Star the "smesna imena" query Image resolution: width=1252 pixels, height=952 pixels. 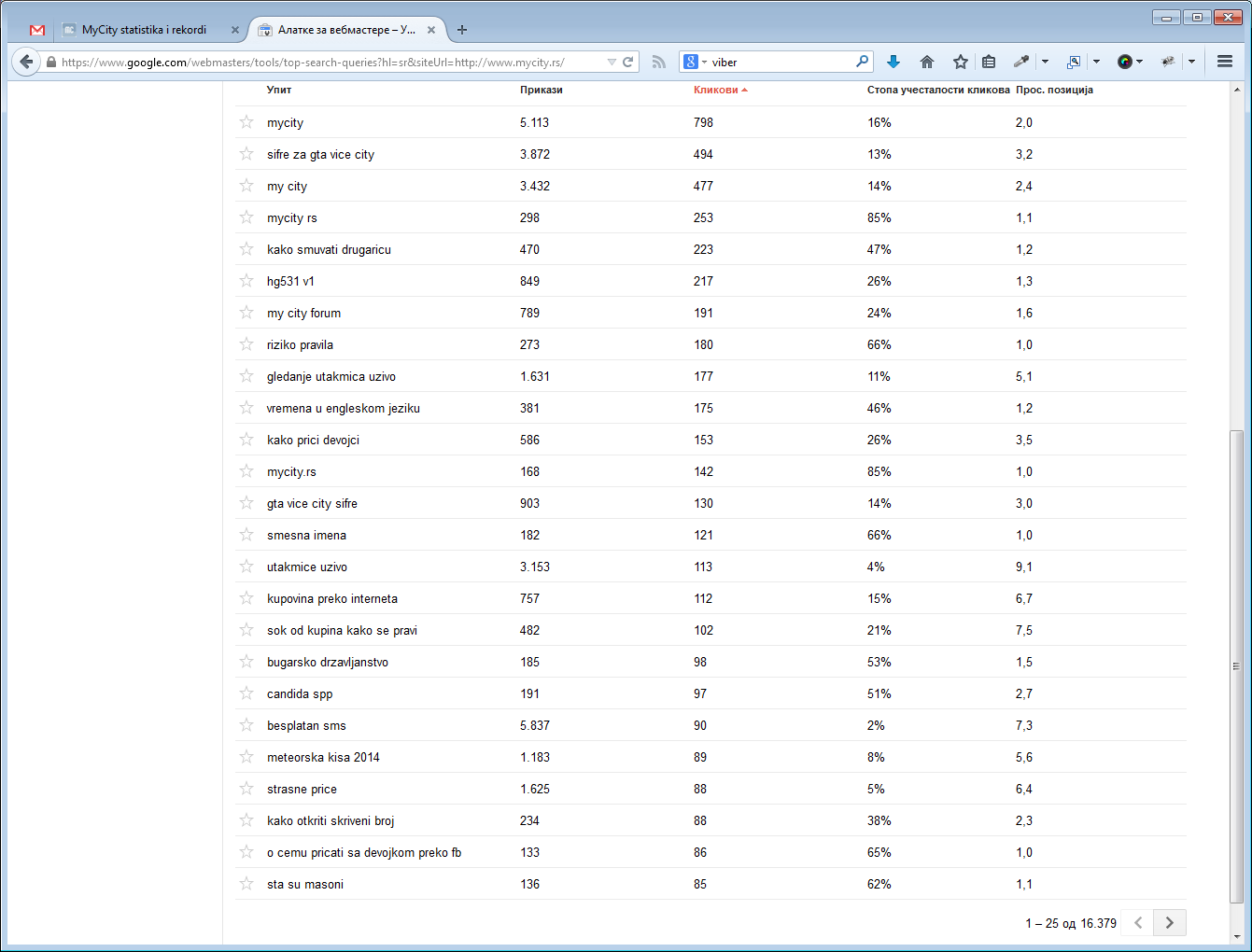[246, 535]
